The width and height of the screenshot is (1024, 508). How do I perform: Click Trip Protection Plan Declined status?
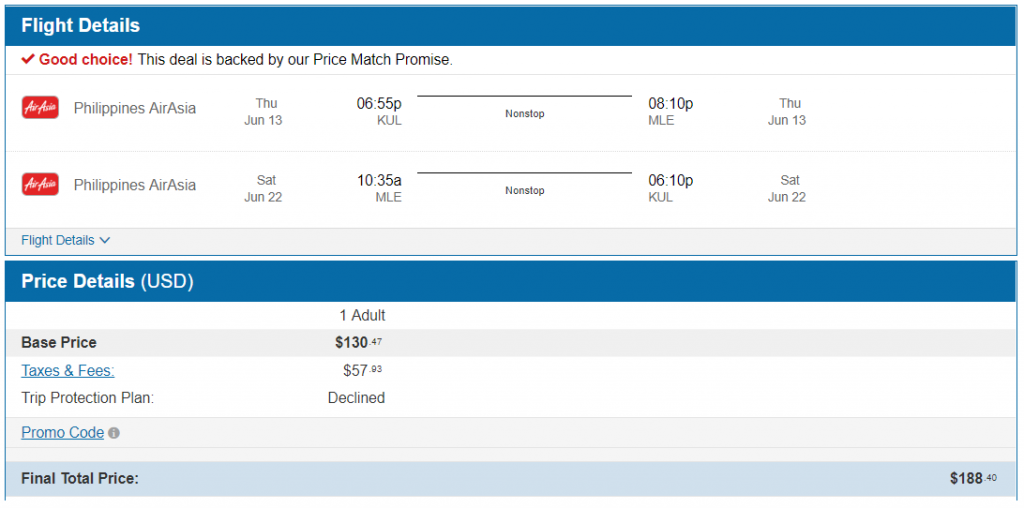click(x=356, y=398)
